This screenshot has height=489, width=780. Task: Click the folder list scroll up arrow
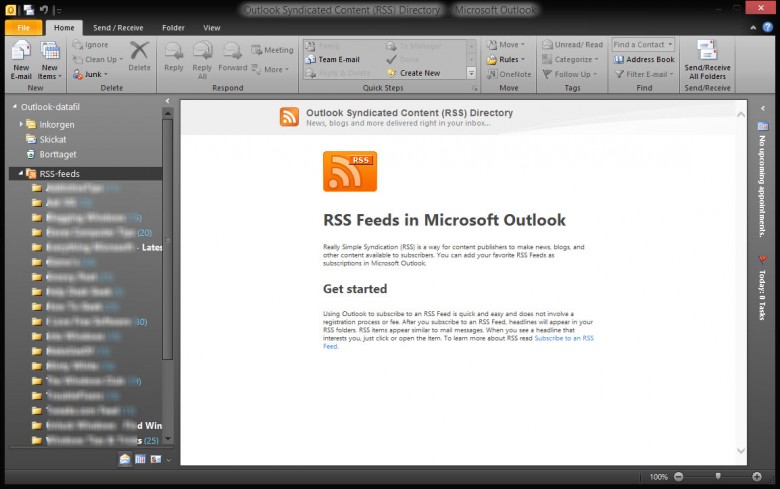tap(168, 113)
